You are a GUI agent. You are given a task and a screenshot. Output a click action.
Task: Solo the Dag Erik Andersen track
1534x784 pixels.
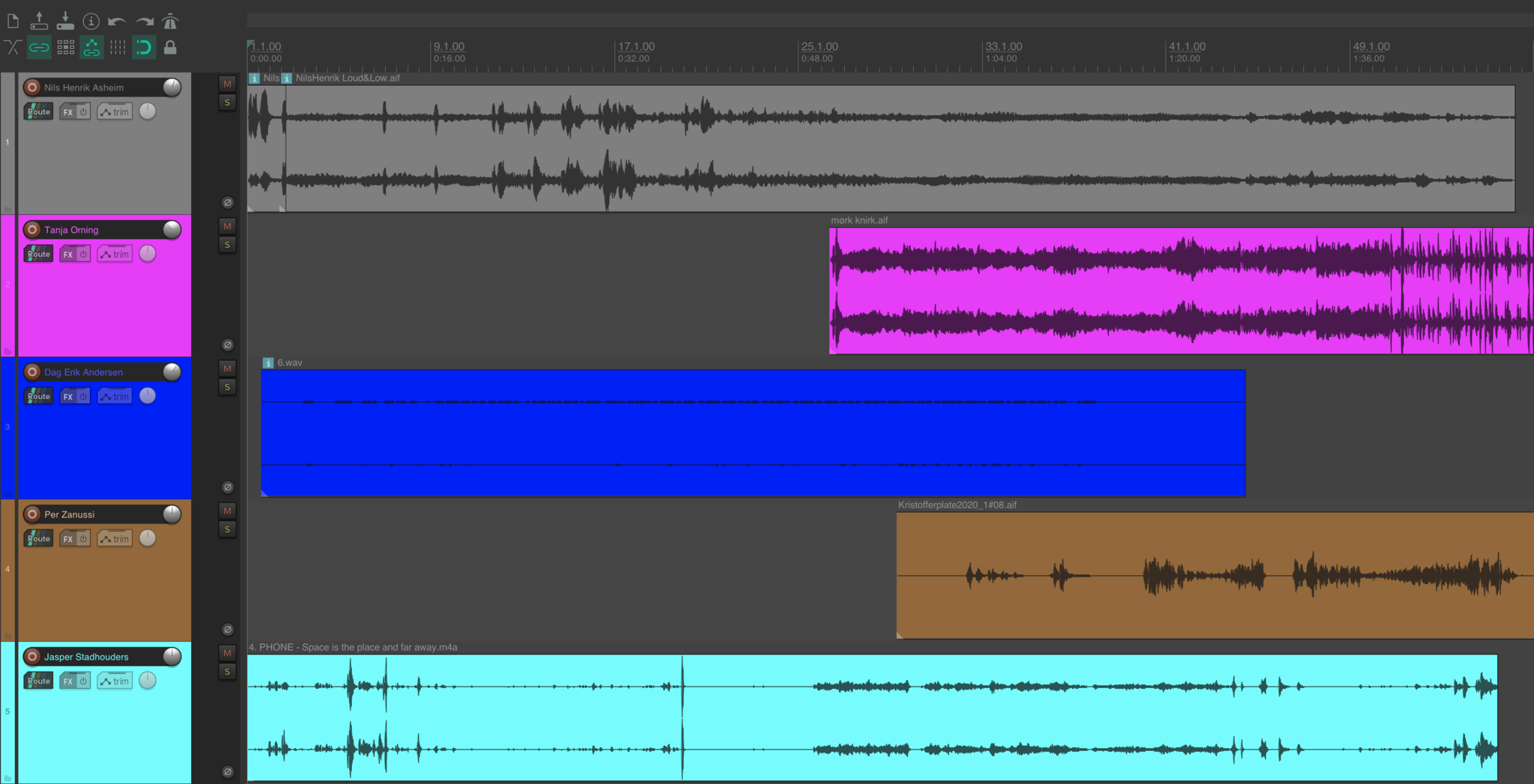(x=227, y=387)
